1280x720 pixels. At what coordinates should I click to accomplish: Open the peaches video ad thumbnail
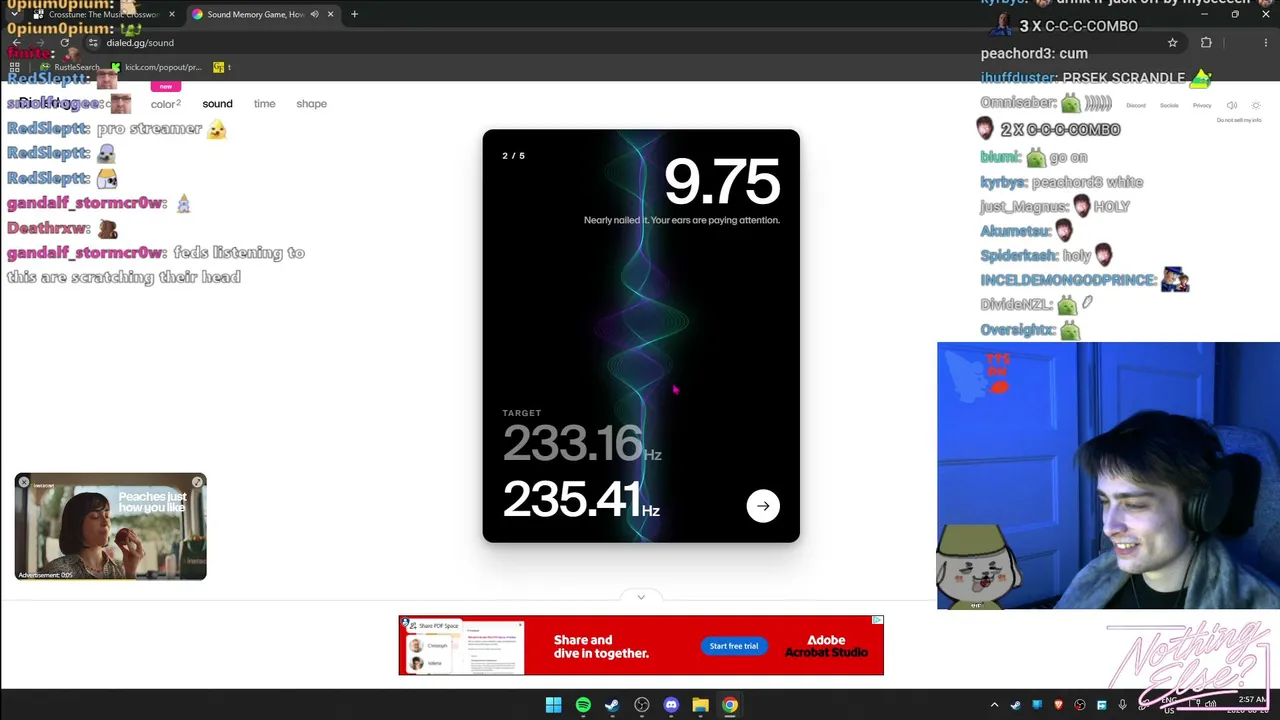click(110, 527)
